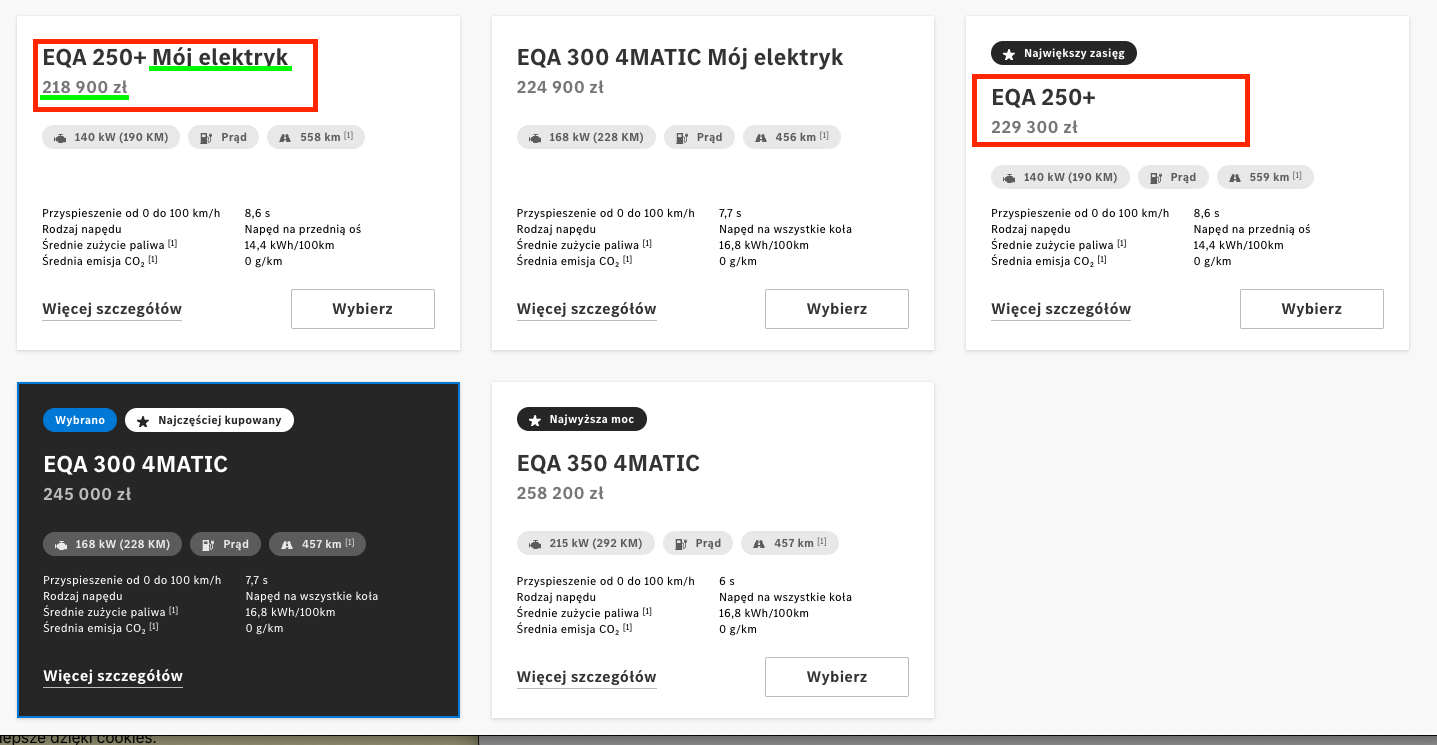
Task: Click fuel pump icon in EQA 350 4MATIC card
Action: click(682, 543)
